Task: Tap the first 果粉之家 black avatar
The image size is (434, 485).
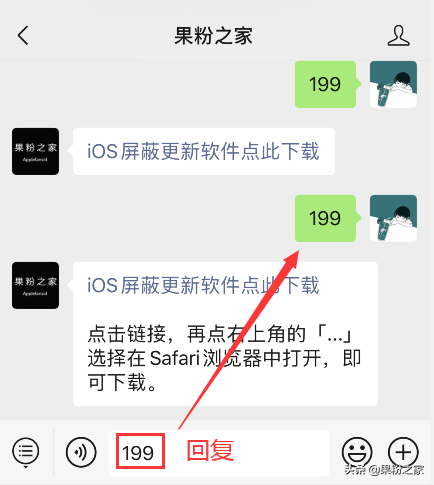Action: click(x=35, y=151)
